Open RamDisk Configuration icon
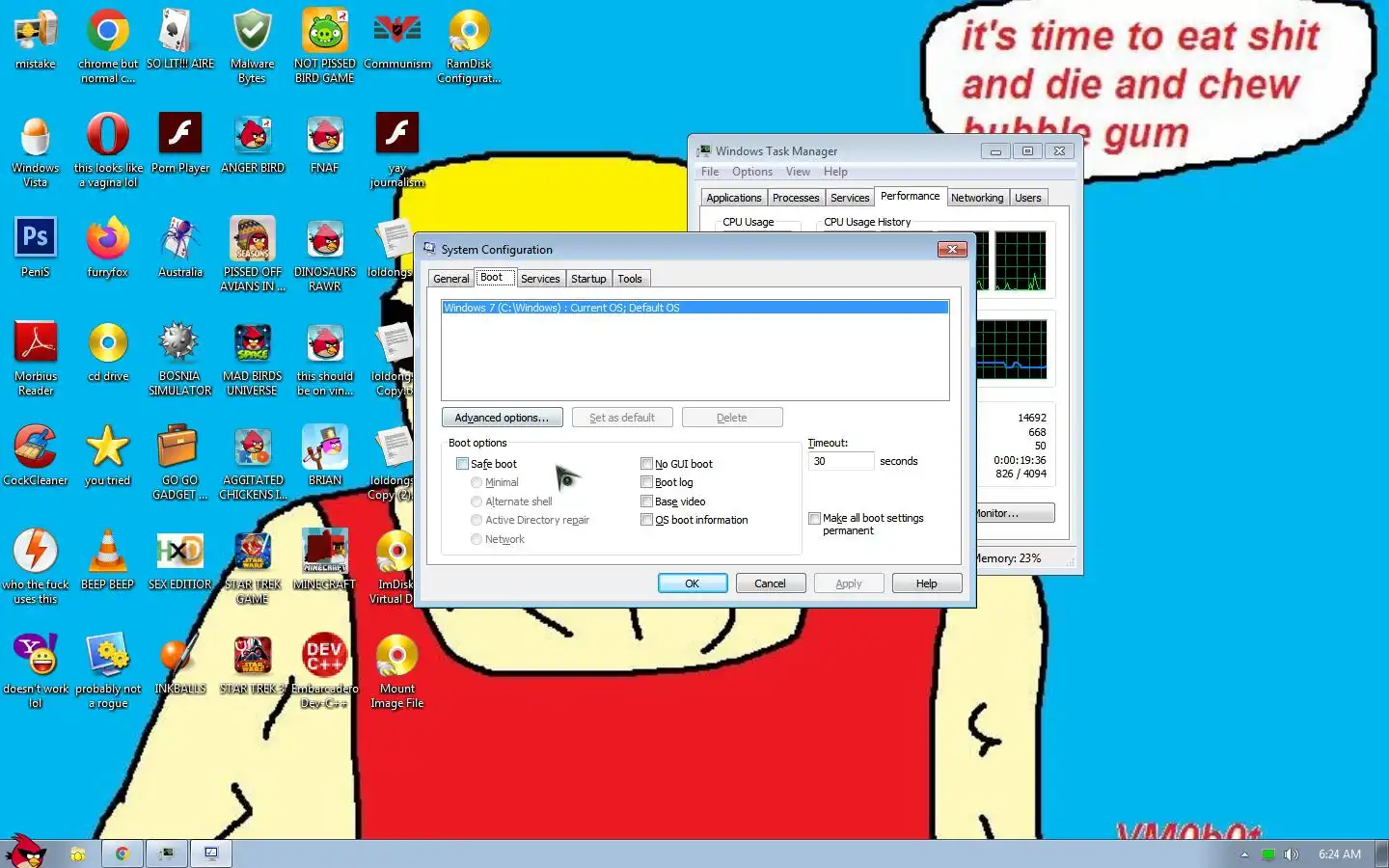The width and height of the screenshot is (1389, 868). point(469,46)
